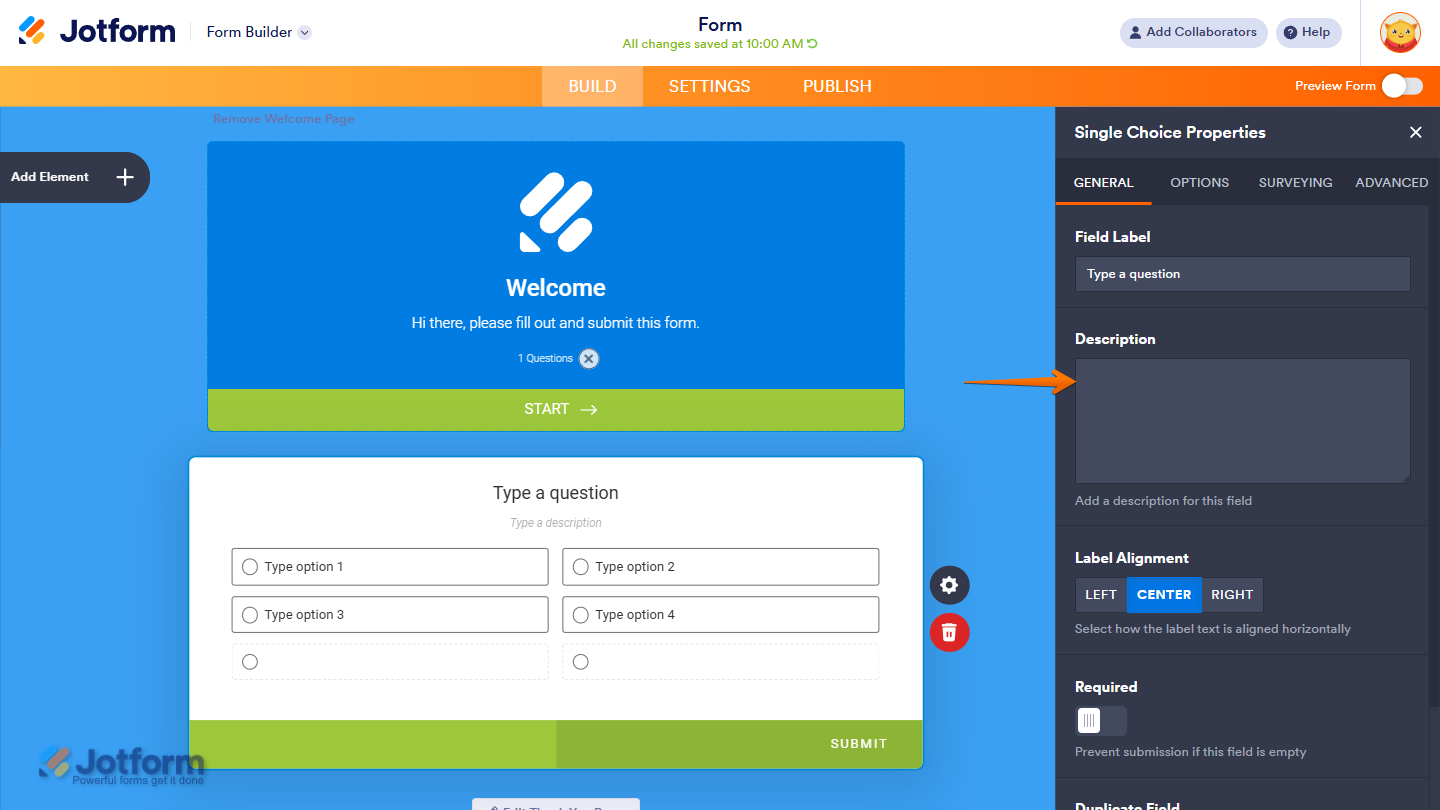Expand the Form Builder dropdown

(305, 32)
